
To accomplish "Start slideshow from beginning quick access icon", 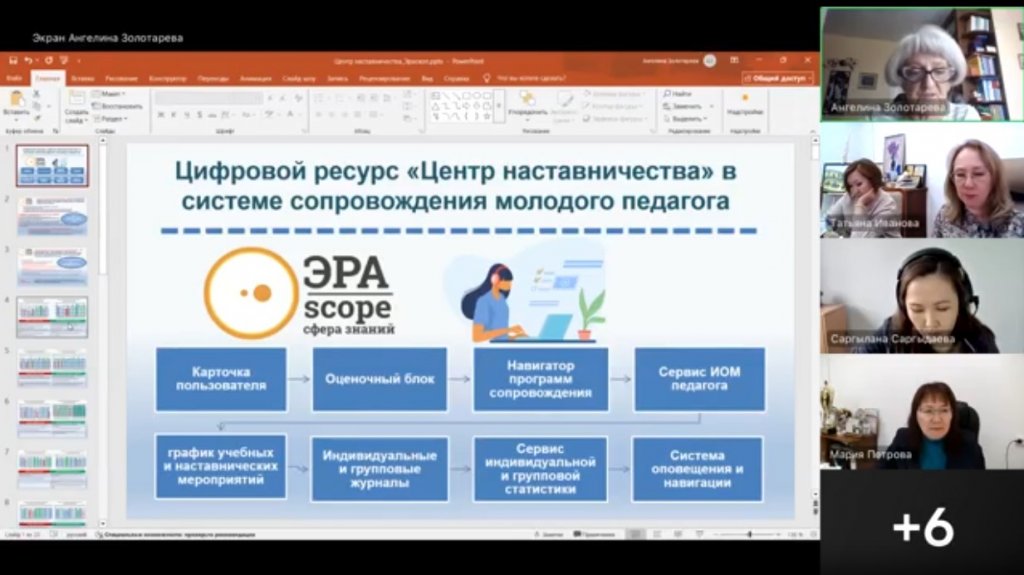I will (63, 61).
